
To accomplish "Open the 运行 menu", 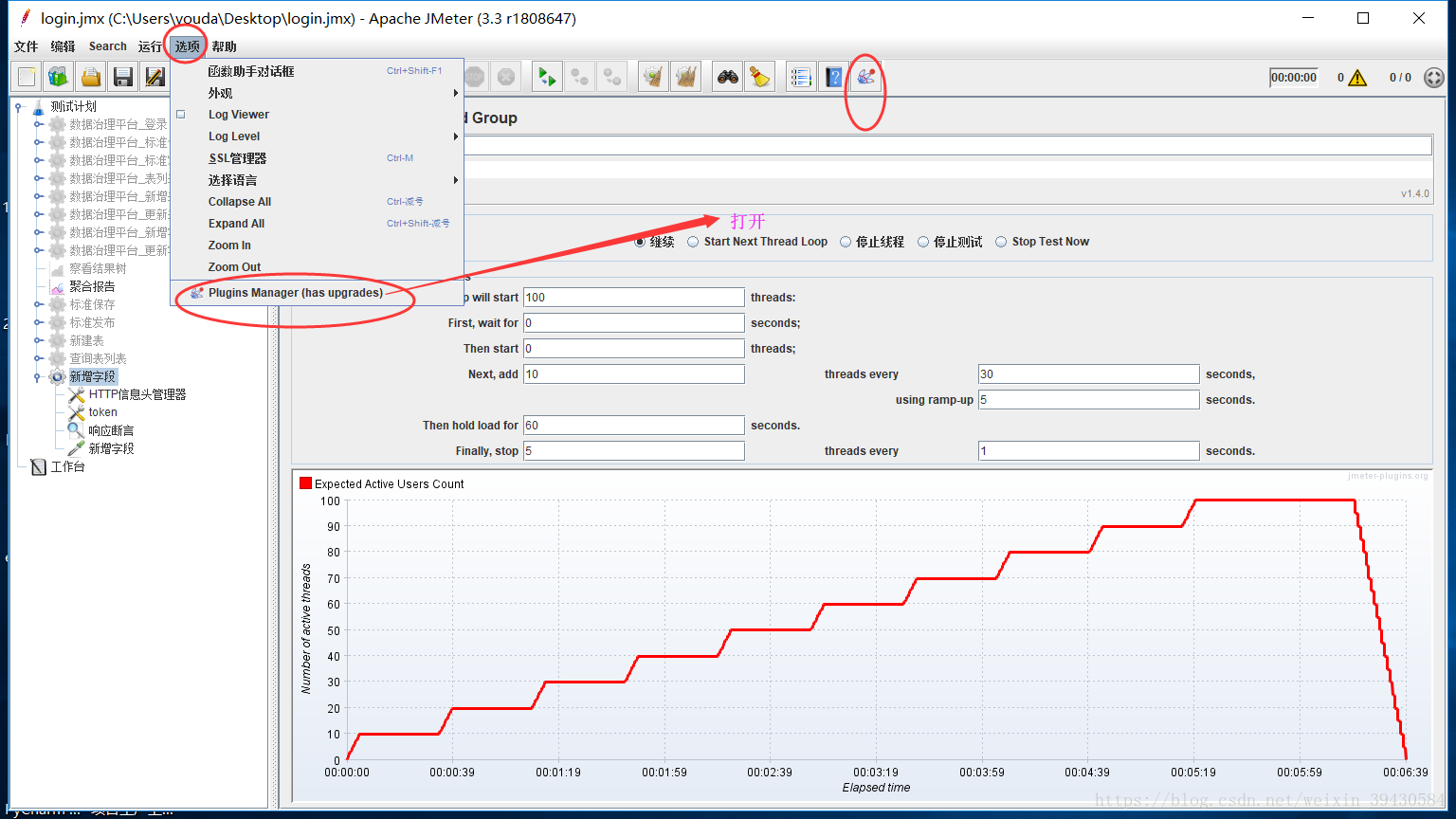I will (x=150, y=46).
